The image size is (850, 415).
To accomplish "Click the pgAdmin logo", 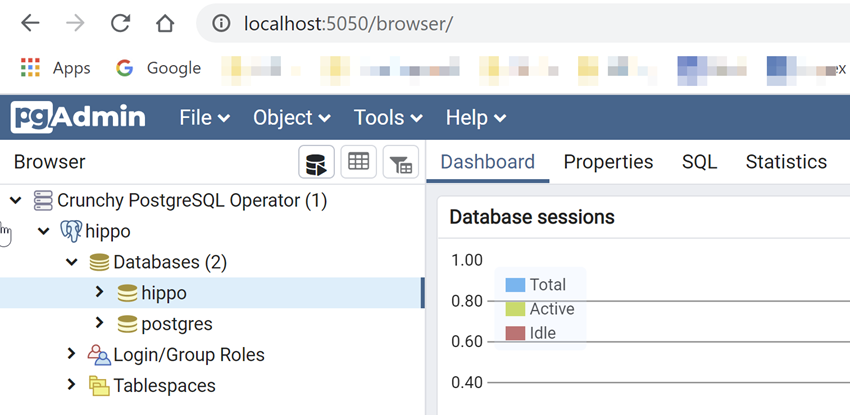I will coord(78,118).
